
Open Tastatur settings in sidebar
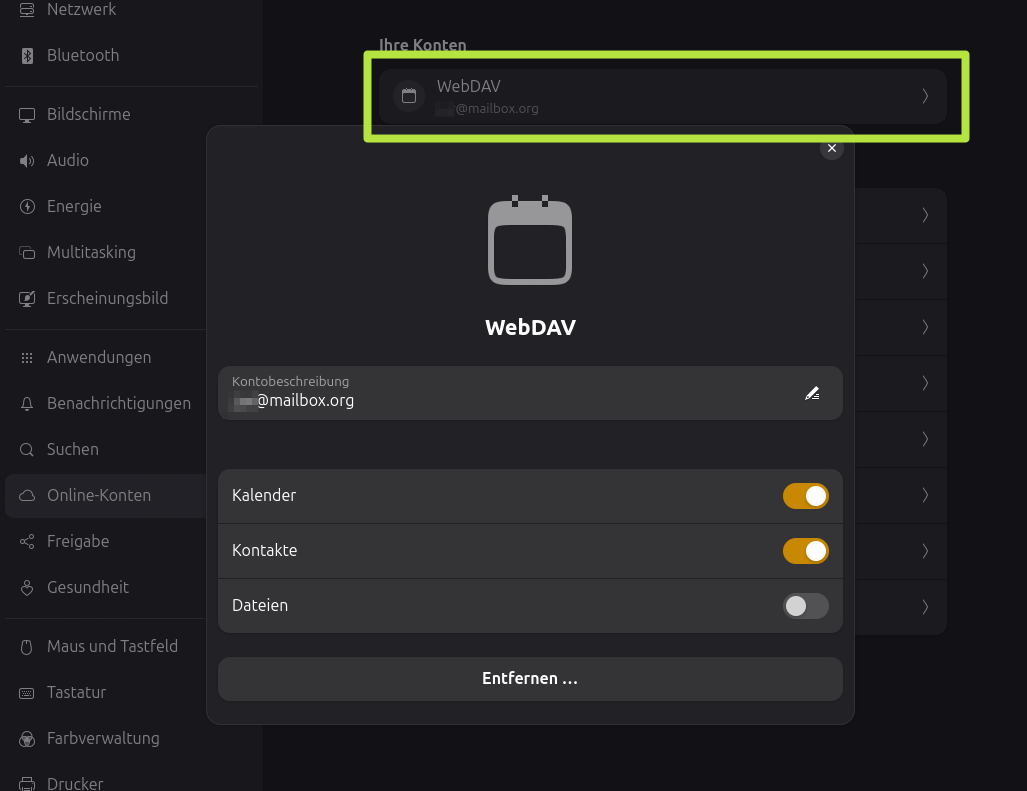(76, 693)
